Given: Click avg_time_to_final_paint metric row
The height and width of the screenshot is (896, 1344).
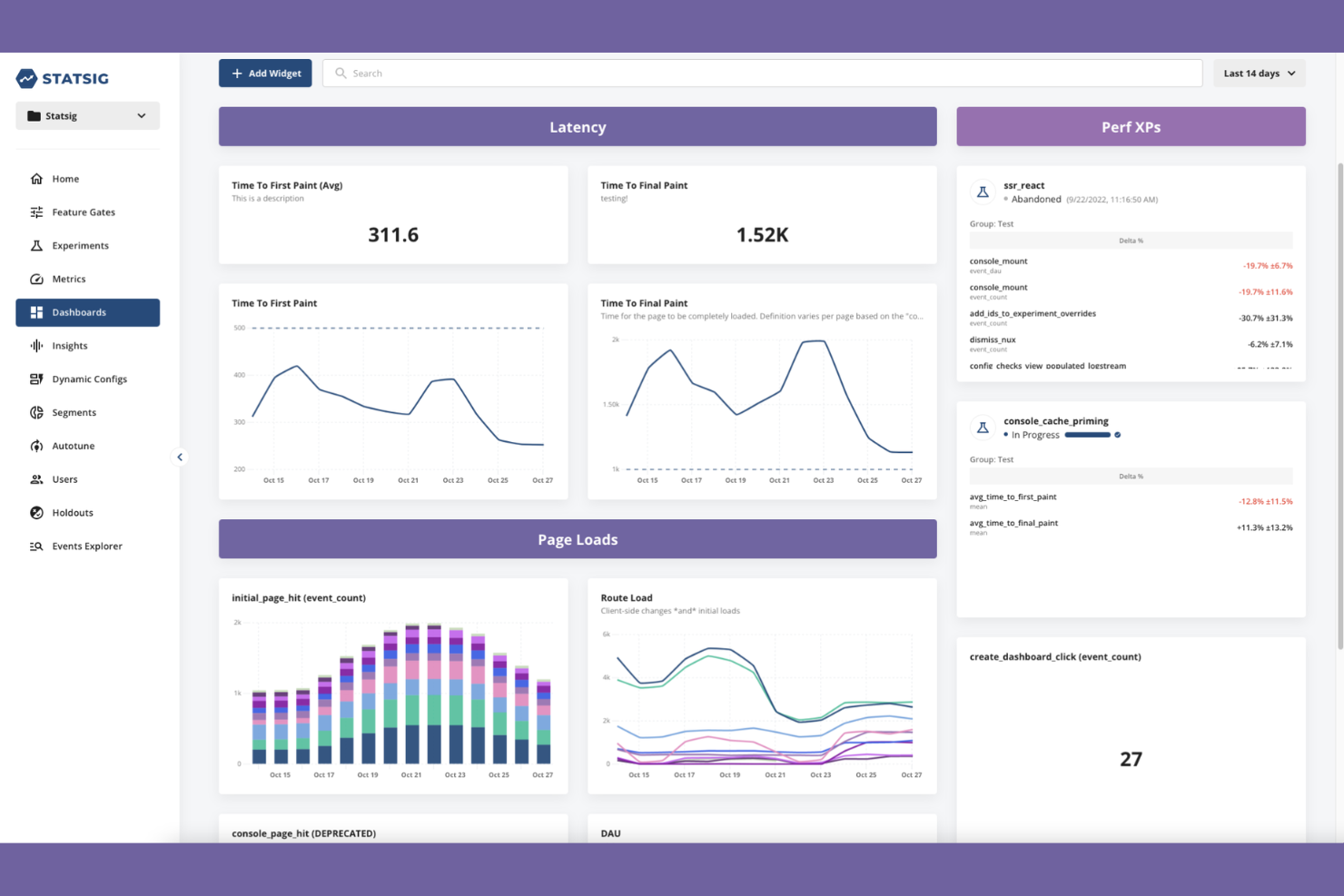Looking at the screenshot, I should coord(1131,527).
